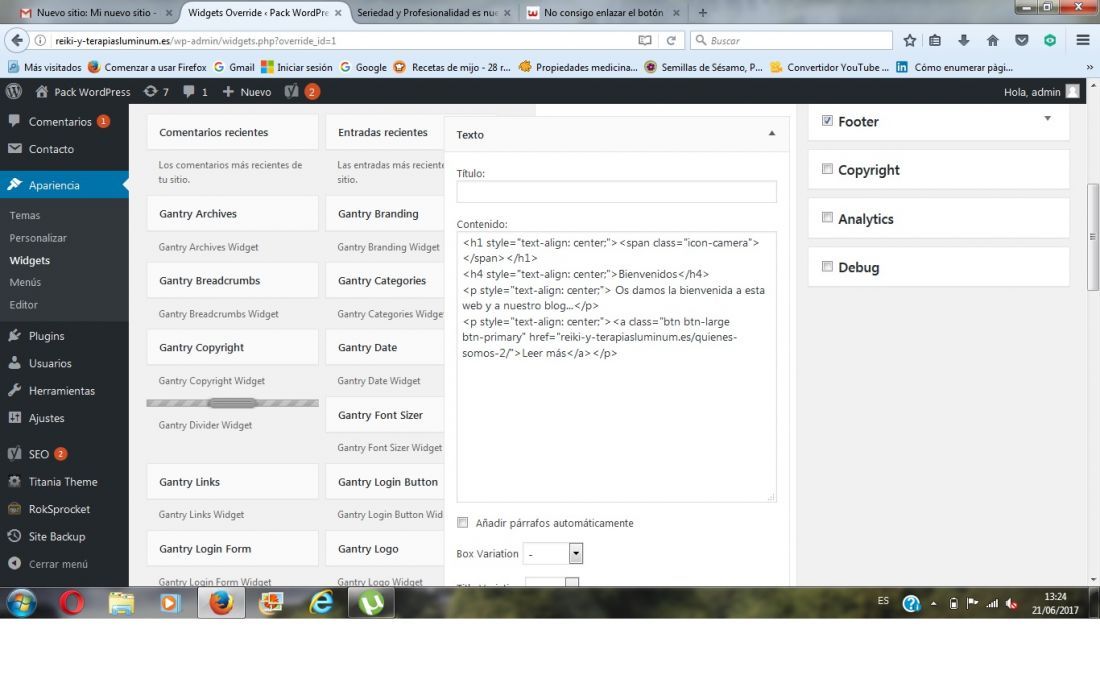This screenshot has width=1100, height=679.
Task: Open Titania Theme in the admin sidebar
Action: (x=64, y=482)
